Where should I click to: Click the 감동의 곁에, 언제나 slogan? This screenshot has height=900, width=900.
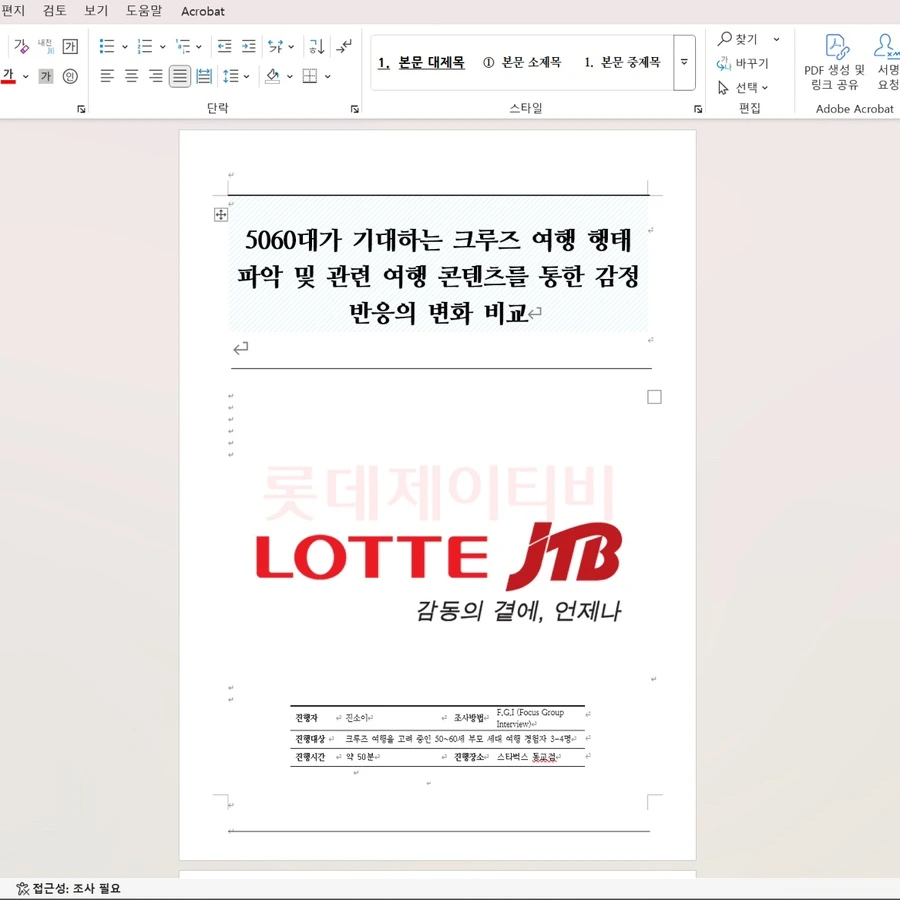(518, 611)
